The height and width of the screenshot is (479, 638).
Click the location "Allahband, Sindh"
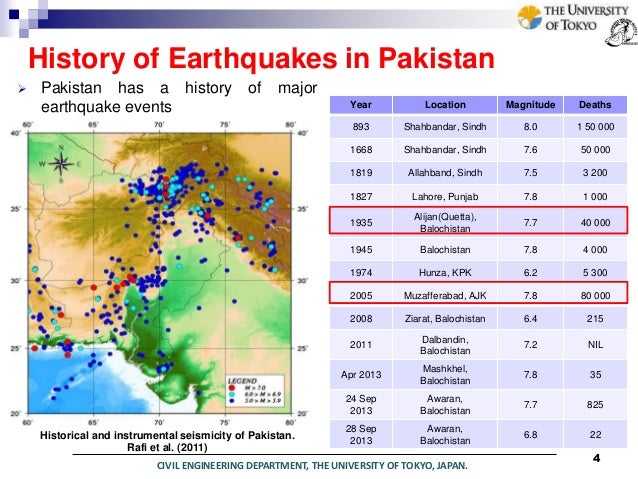445,173
